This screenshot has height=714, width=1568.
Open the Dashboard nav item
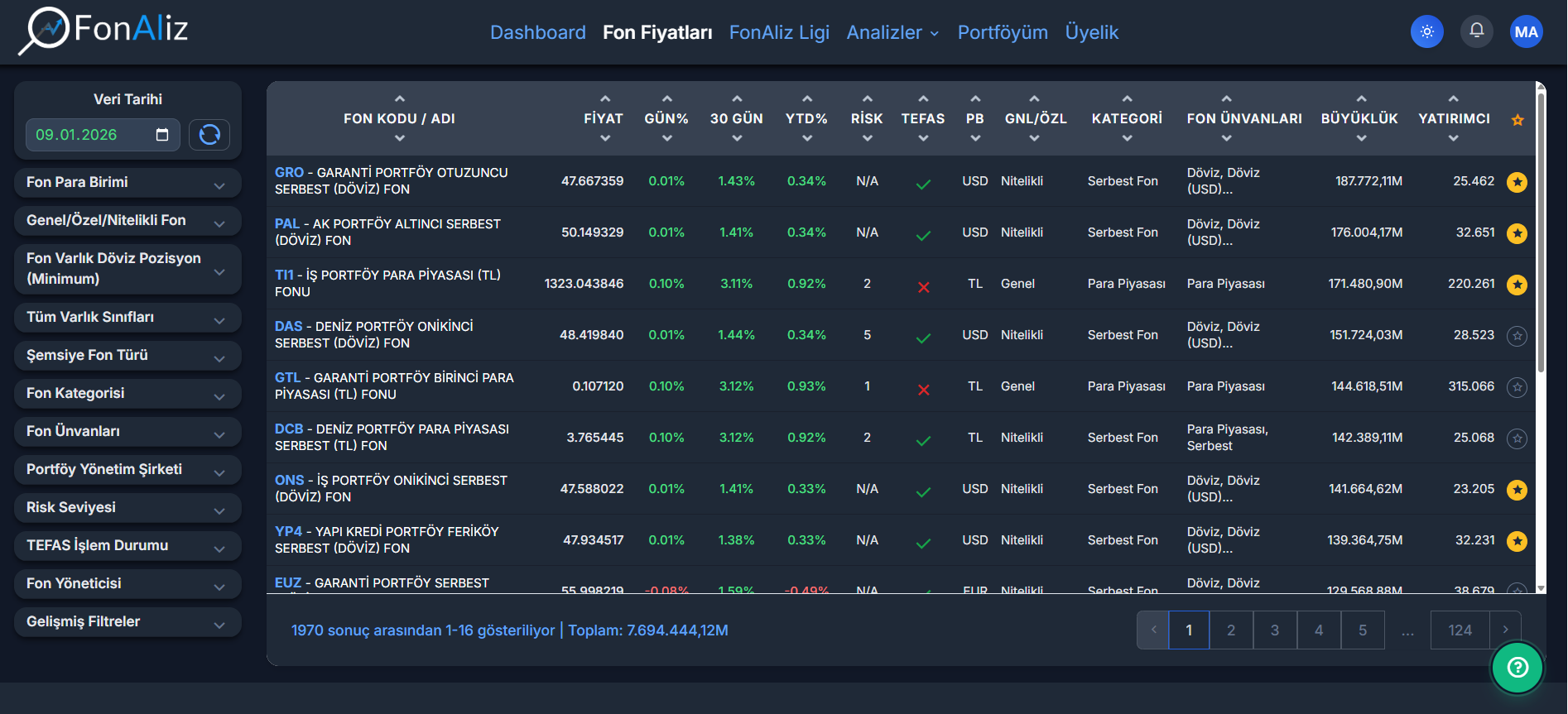(538, 32)
